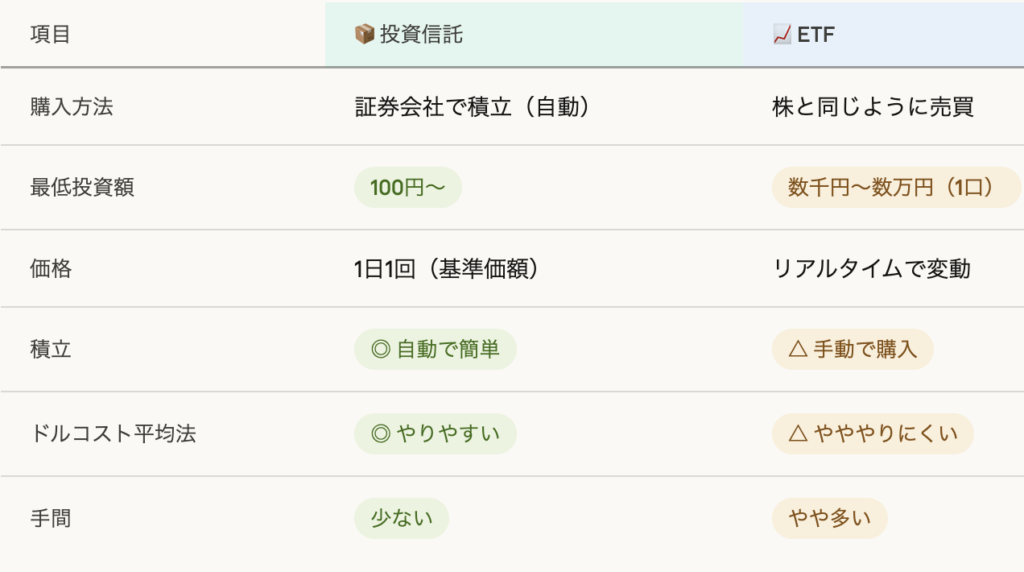Click the 100円〜 green badge
Image resolution: width=1024 pixels, height=572 pixels.
point(408,188)
